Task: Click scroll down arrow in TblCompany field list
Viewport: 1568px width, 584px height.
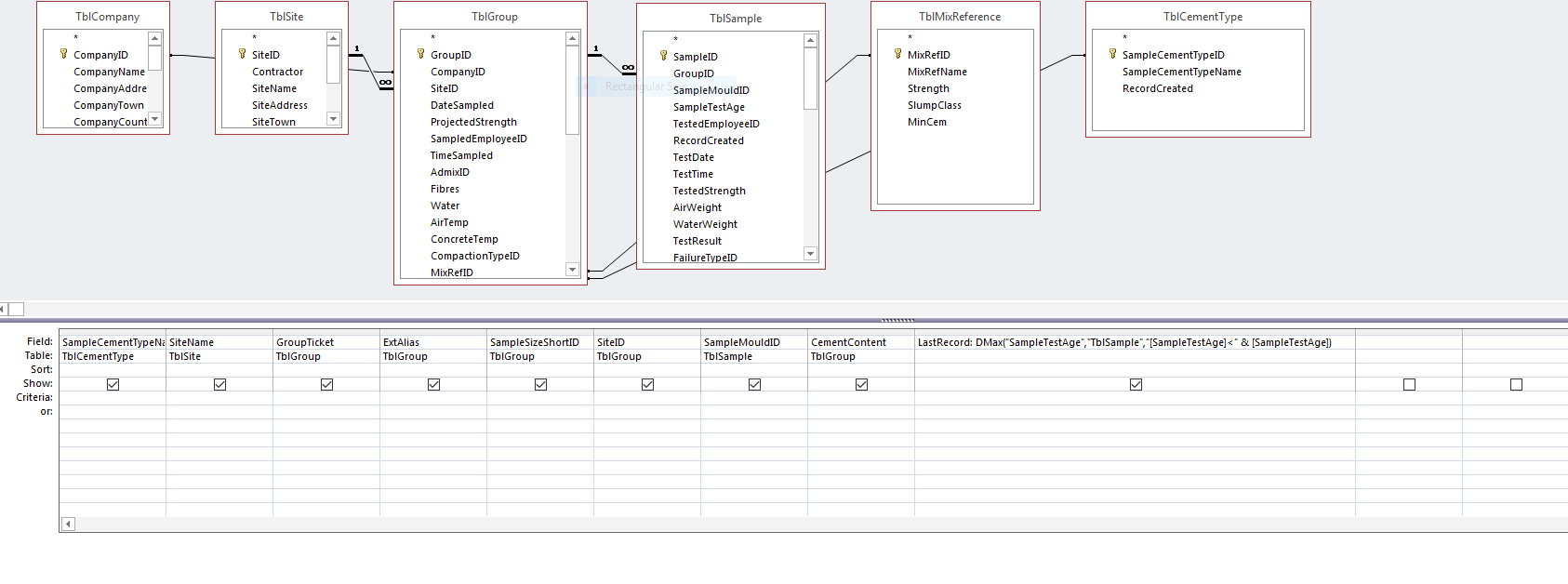Action: (x=155, y=119)
